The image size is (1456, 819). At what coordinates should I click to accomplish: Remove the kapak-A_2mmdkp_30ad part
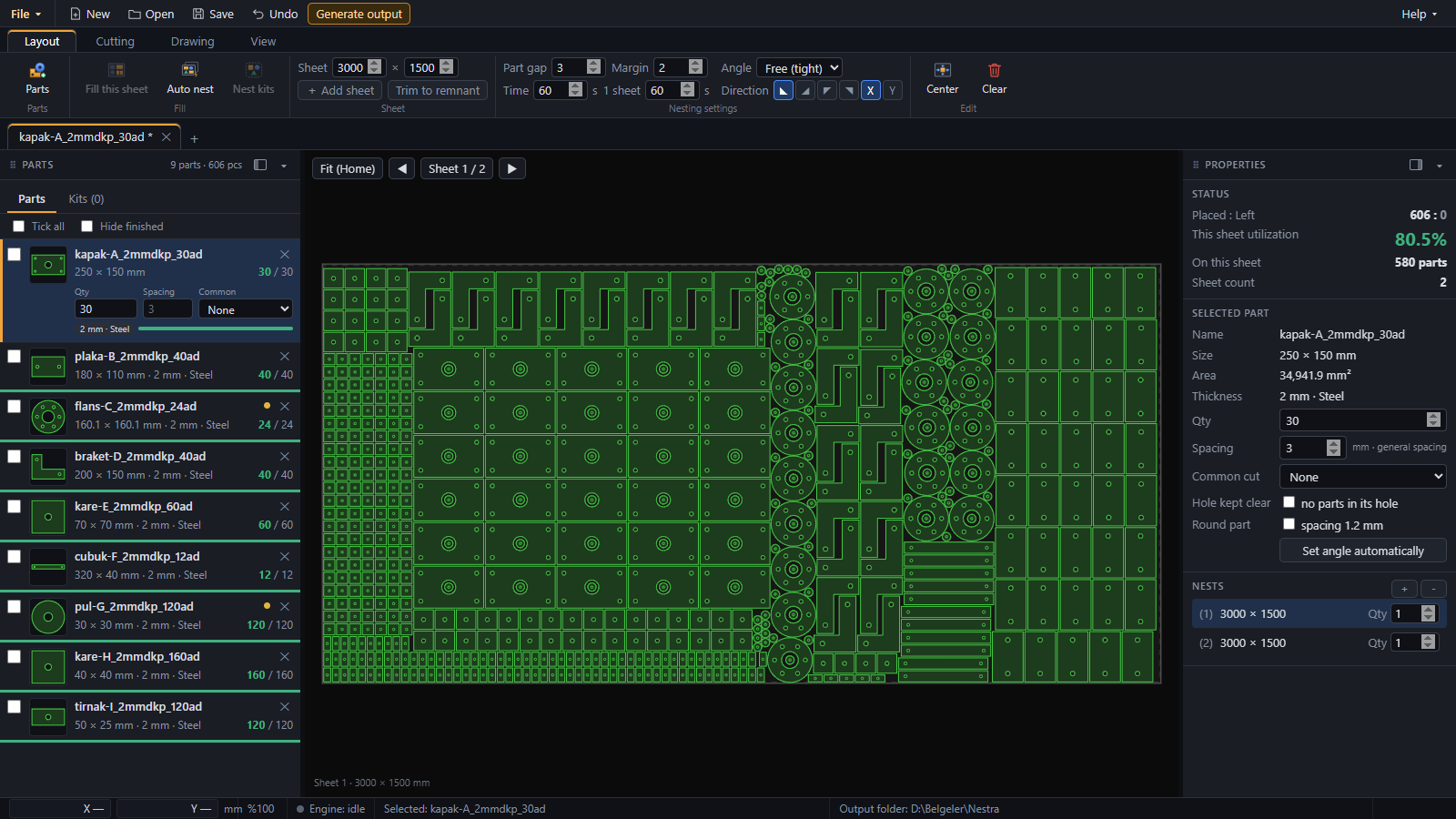tap(285, 255)
